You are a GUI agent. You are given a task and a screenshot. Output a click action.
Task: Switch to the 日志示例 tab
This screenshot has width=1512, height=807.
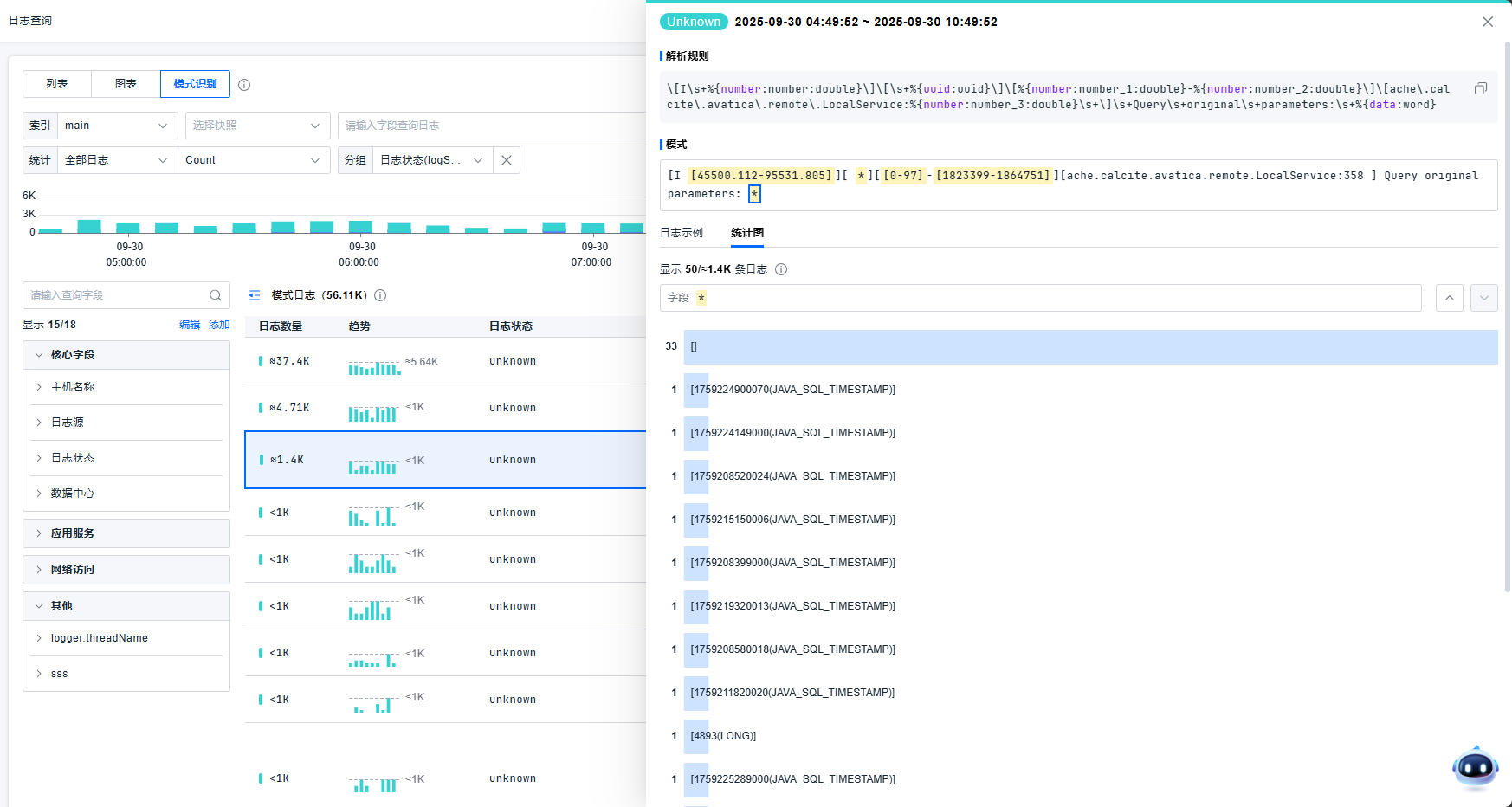682,233
